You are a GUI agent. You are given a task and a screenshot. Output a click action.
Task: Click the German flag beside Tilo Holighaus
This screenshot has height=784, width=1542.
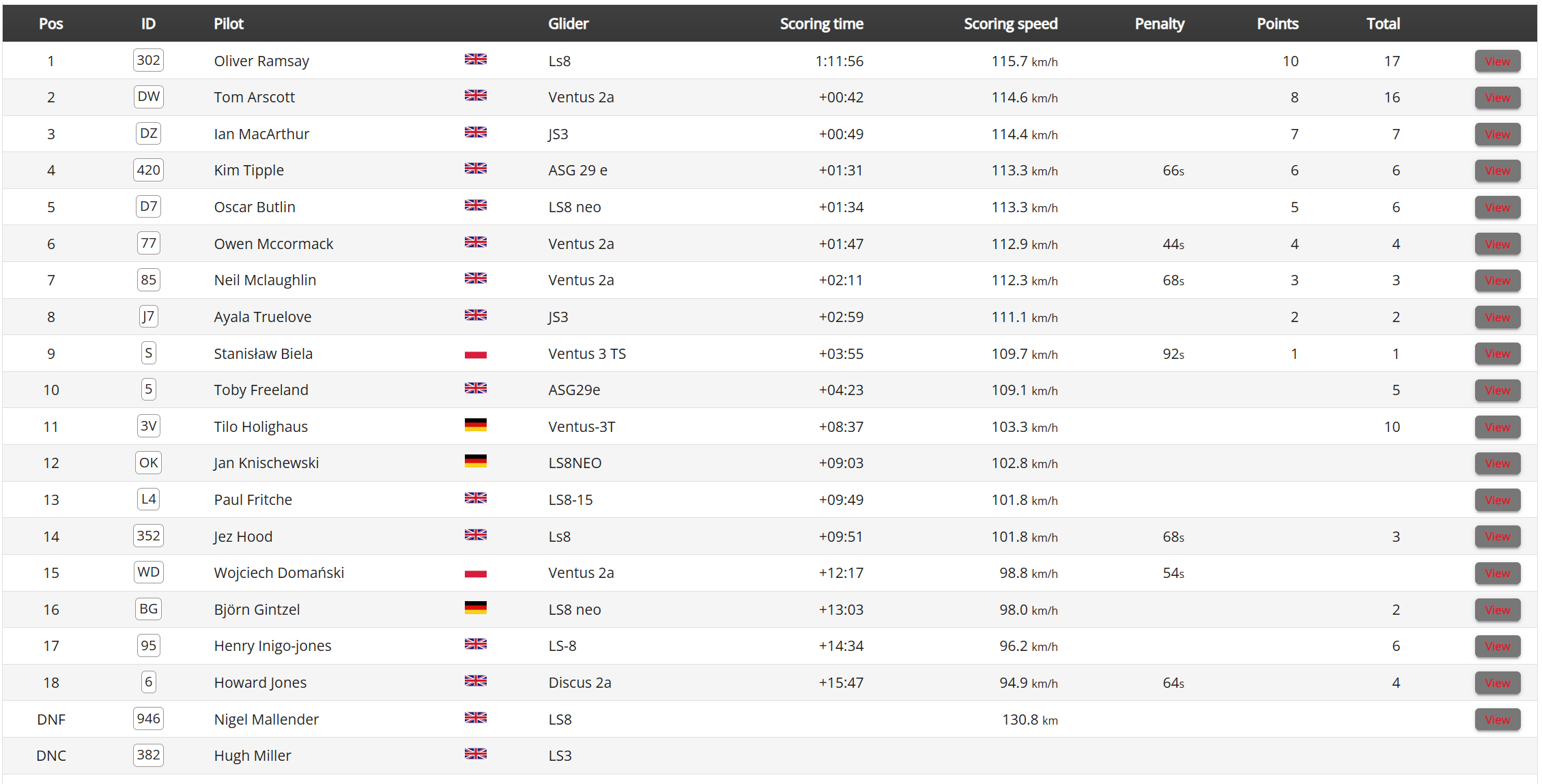click(x=475, y=425)
